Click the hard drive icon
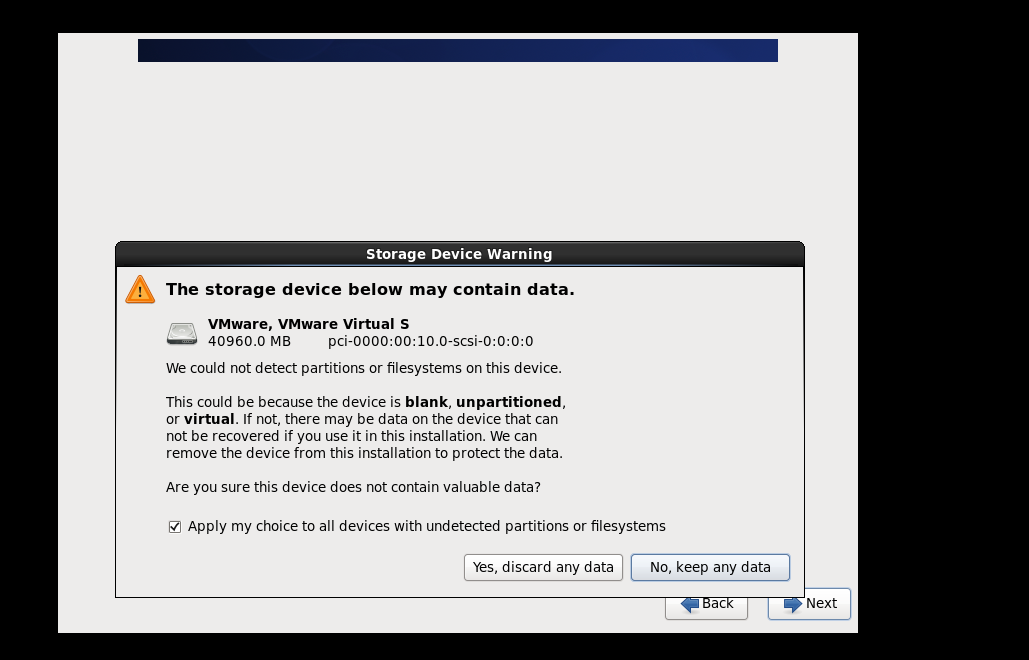The width and height of the screenshot is (1029, 660). (182, 333)
